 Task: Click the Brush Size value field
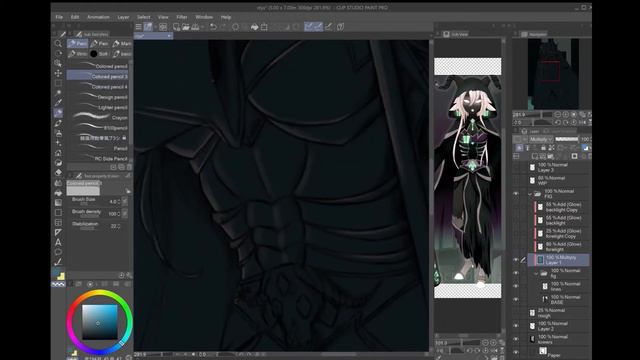(x=113, y=202)
